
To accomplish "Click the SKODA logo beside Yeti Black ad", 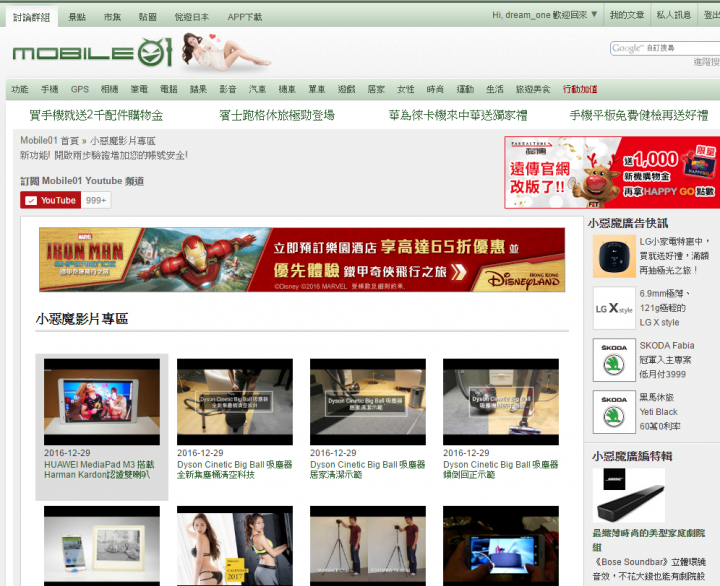I will tap(614, 412).
